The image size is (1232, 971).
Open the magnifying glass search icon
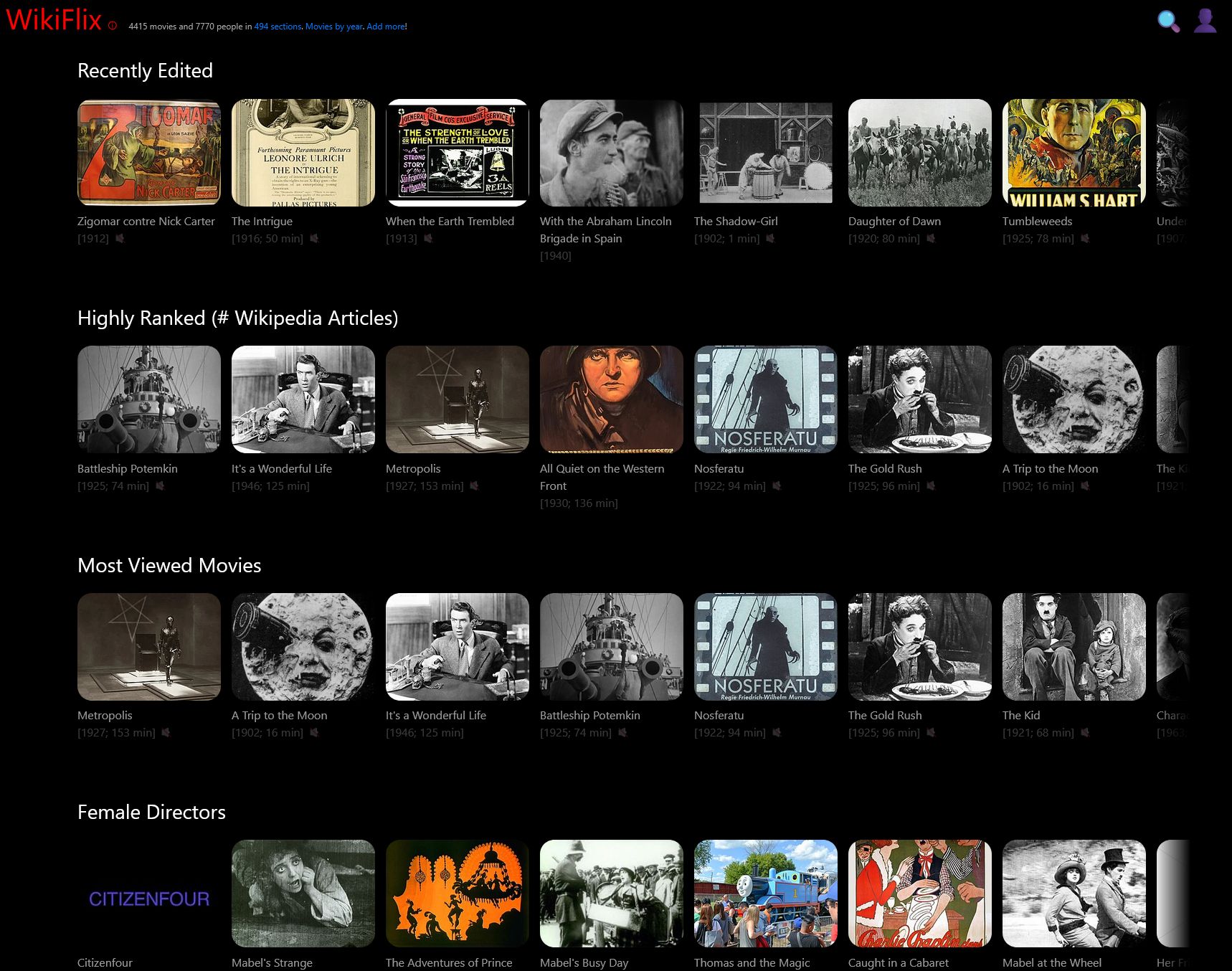1168,21
